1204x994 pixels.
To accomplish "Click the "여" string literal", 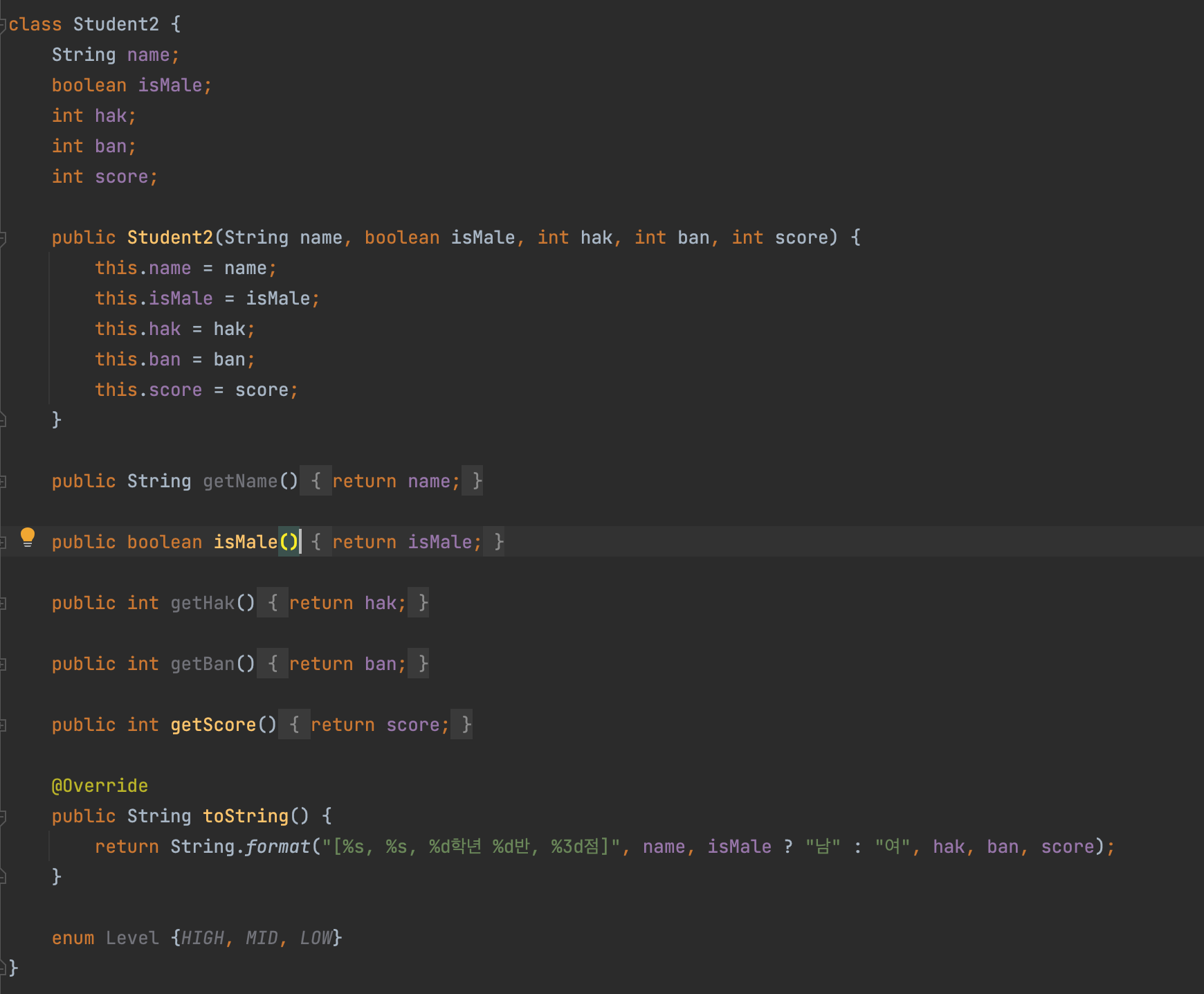I will point(893,847).
